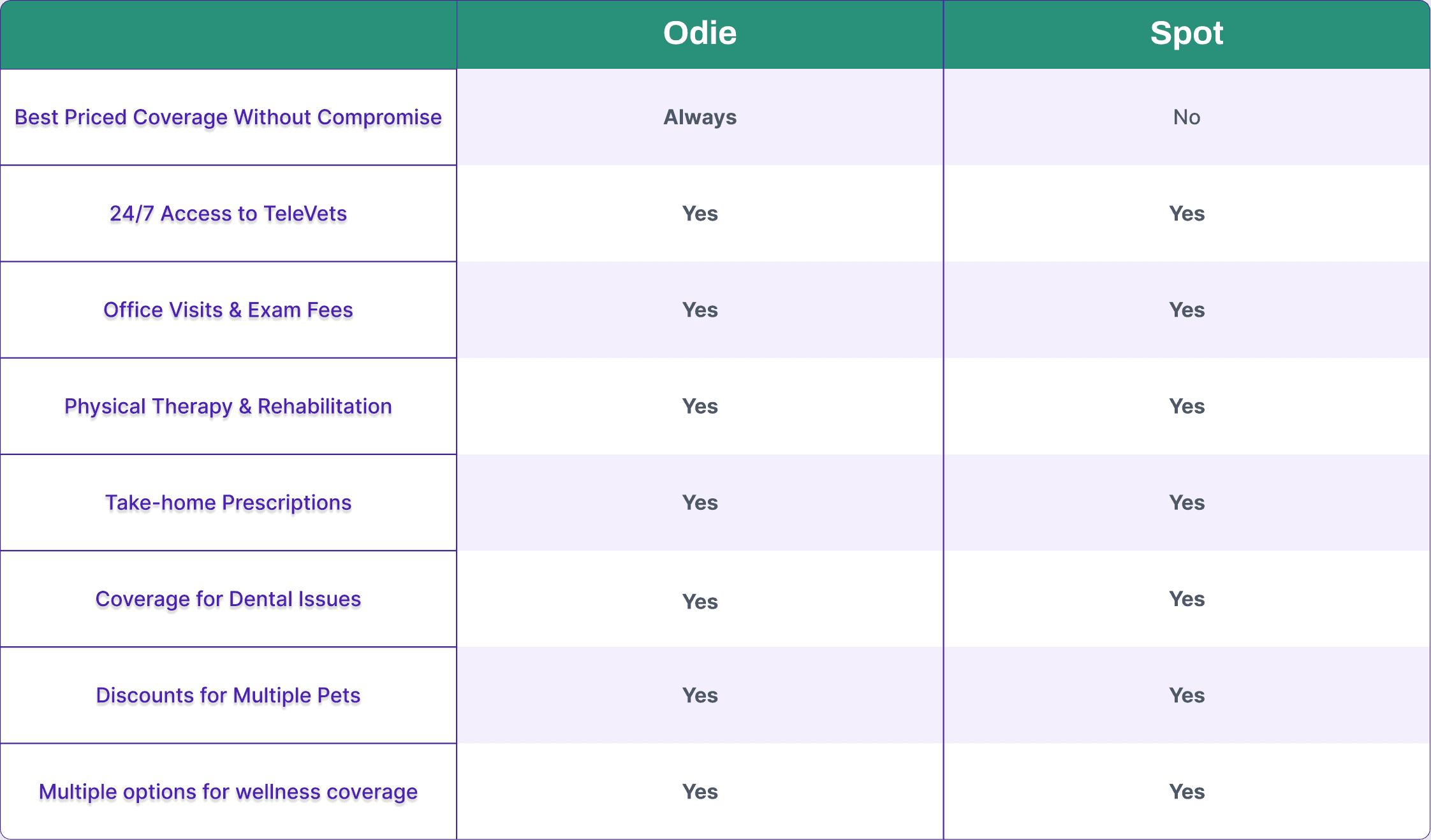The height and width of the screenshot is (840, 1431).
Task: Click the No cell under Spot
Action: [1187, 117]
